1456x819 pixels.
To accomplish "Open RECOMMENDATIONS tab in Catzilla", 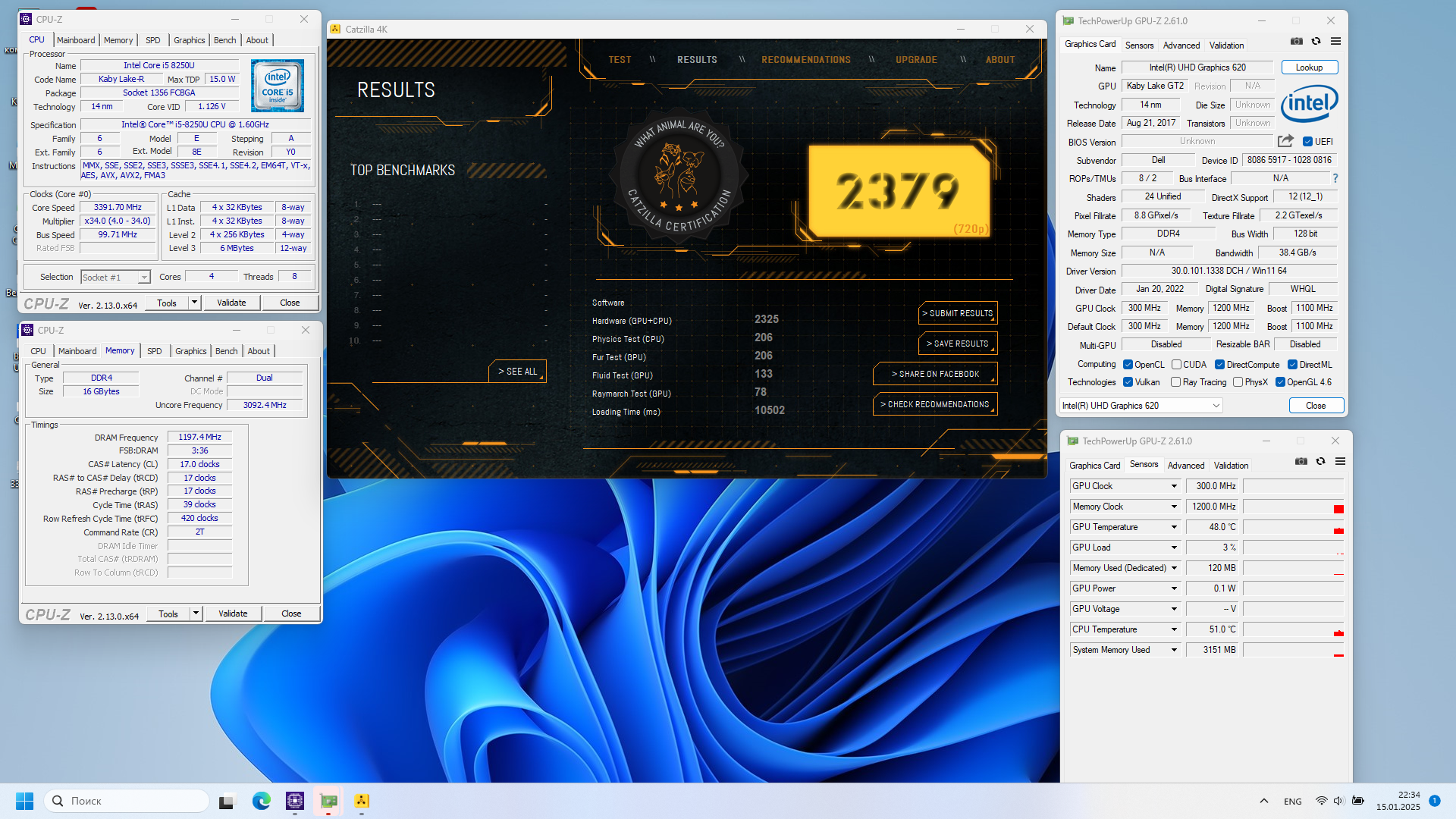I will point(806,60).
